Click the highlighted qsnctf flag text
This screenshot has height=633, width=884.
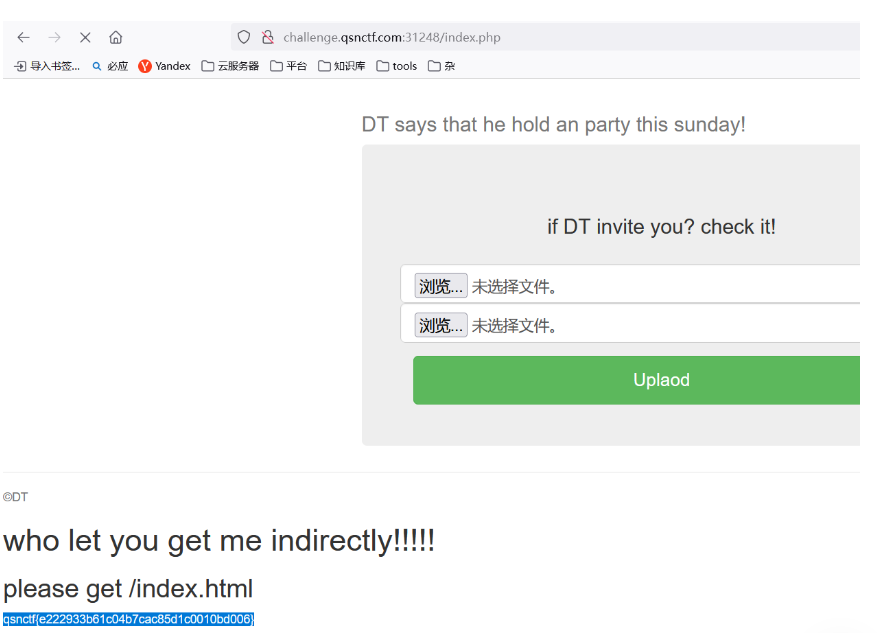click(128, 619)
